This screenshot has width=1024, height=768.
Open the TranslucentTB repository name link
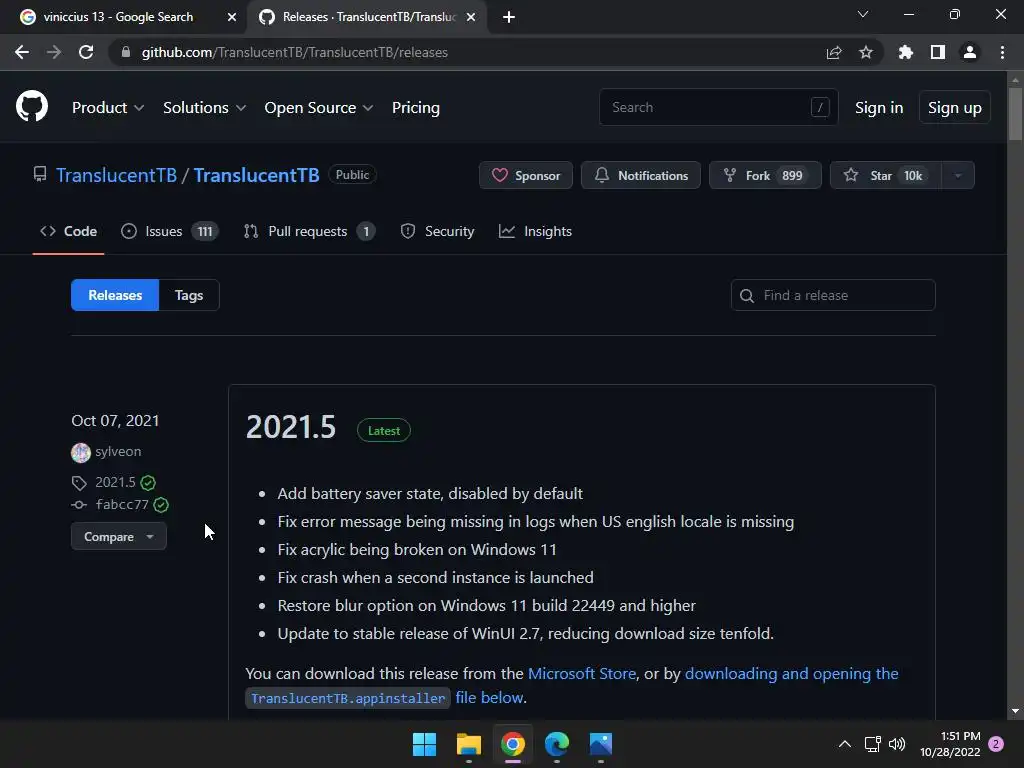(256, 175)
